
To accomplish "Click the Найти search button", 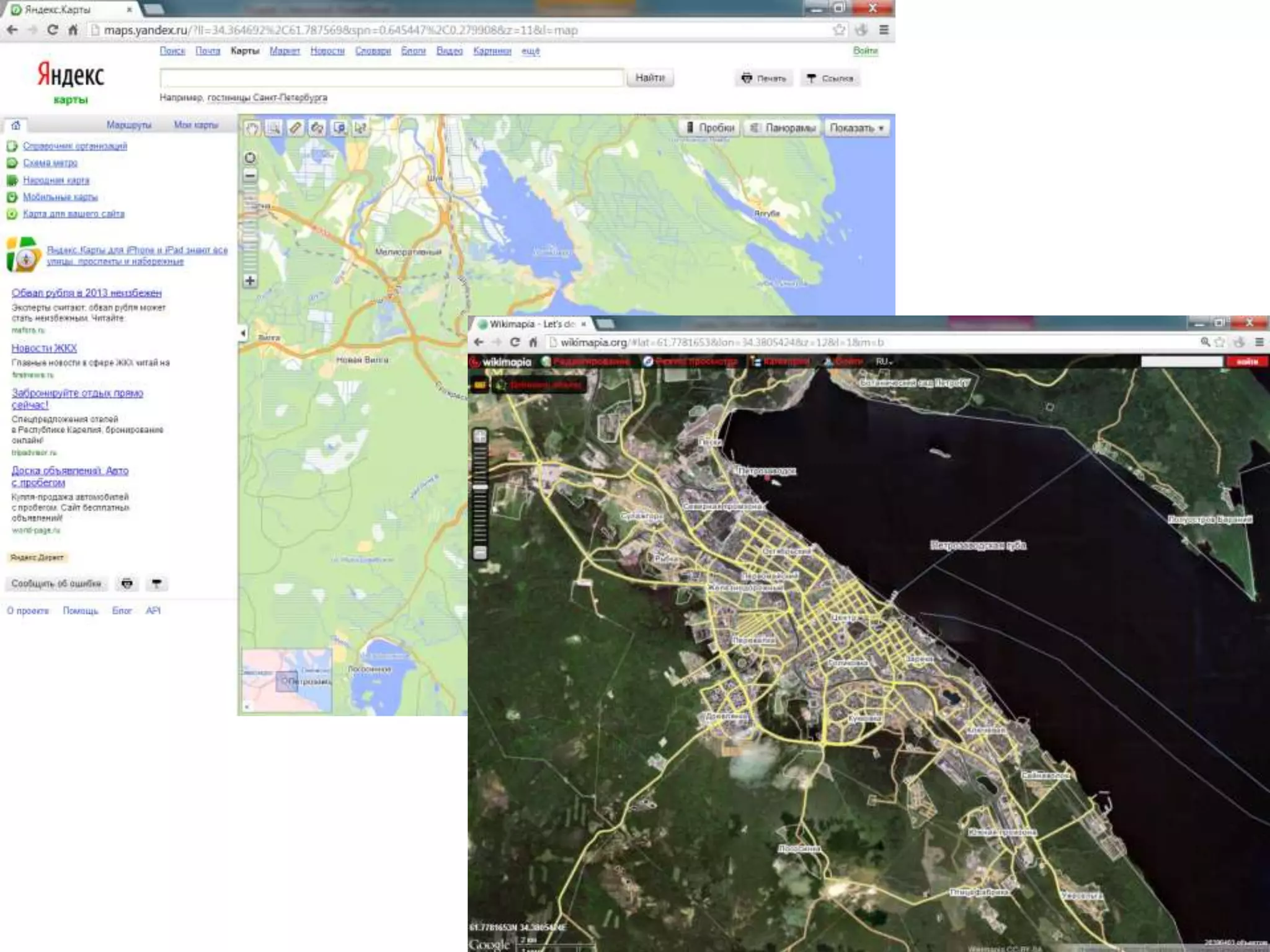I will (x=649, y=78).
